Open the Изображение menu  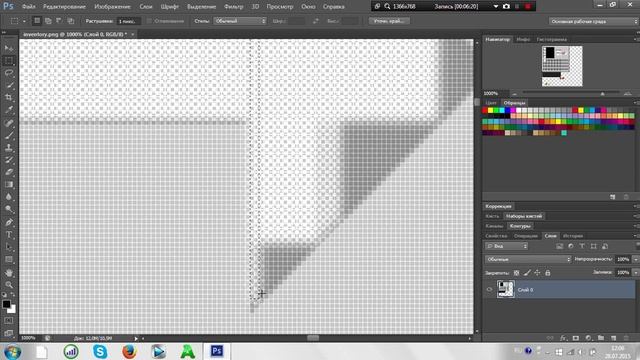point(112,7)
